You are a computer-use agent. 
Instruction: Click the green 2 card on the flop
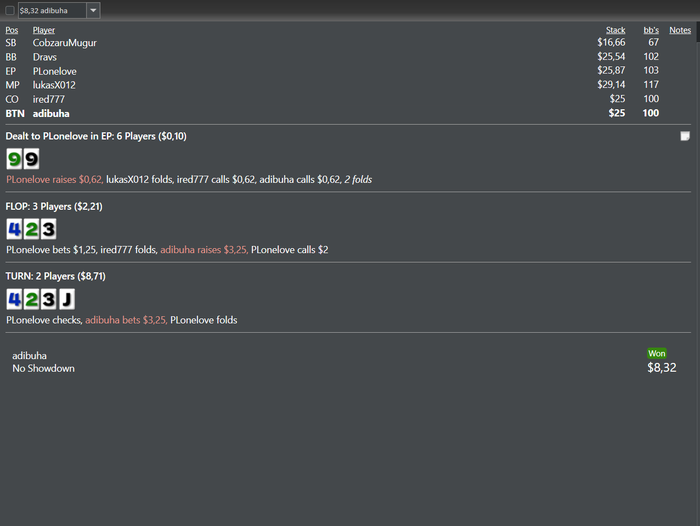click(x=31, y=229)
